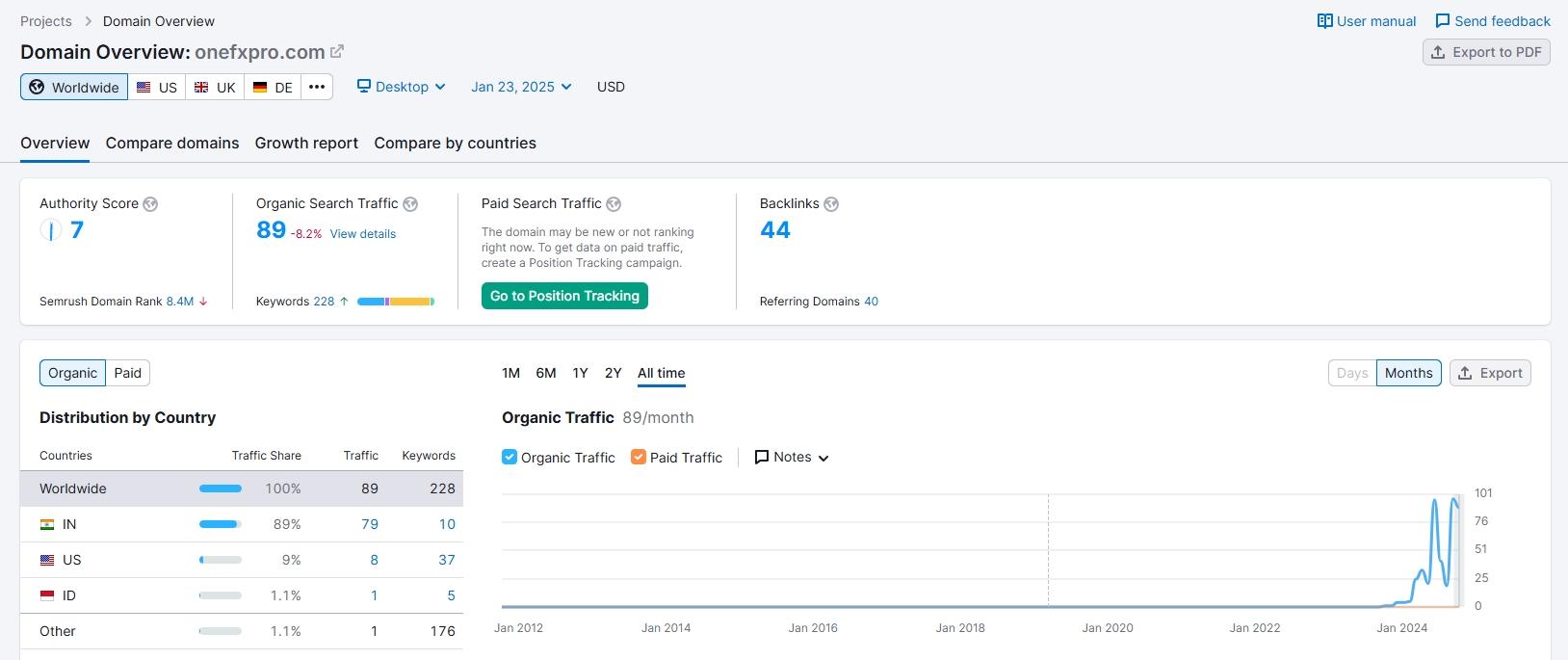Image resolution: width=1568 pixels, height=660 pixels.
Task: Click Organic Search Traffic value 89
Action: point(272,230)
